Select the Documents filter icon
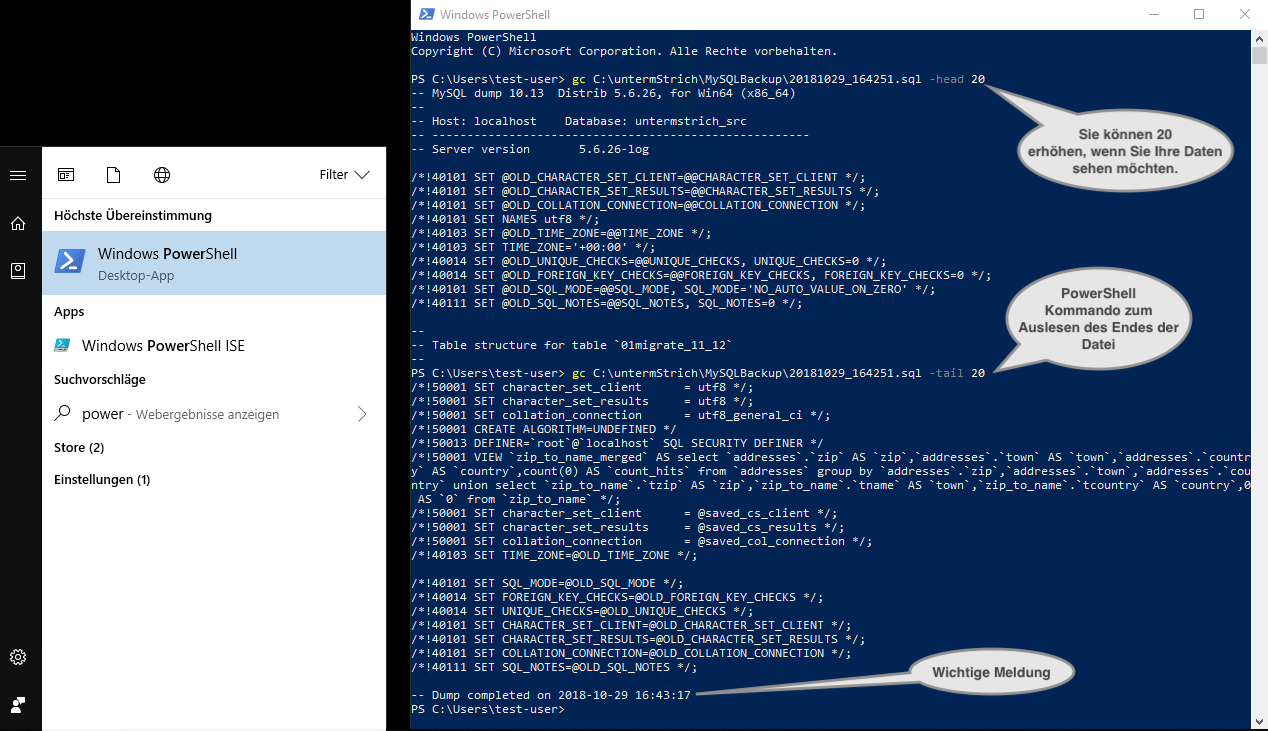The width and height of the screenshot is (1268, 731). coord(113,174)
